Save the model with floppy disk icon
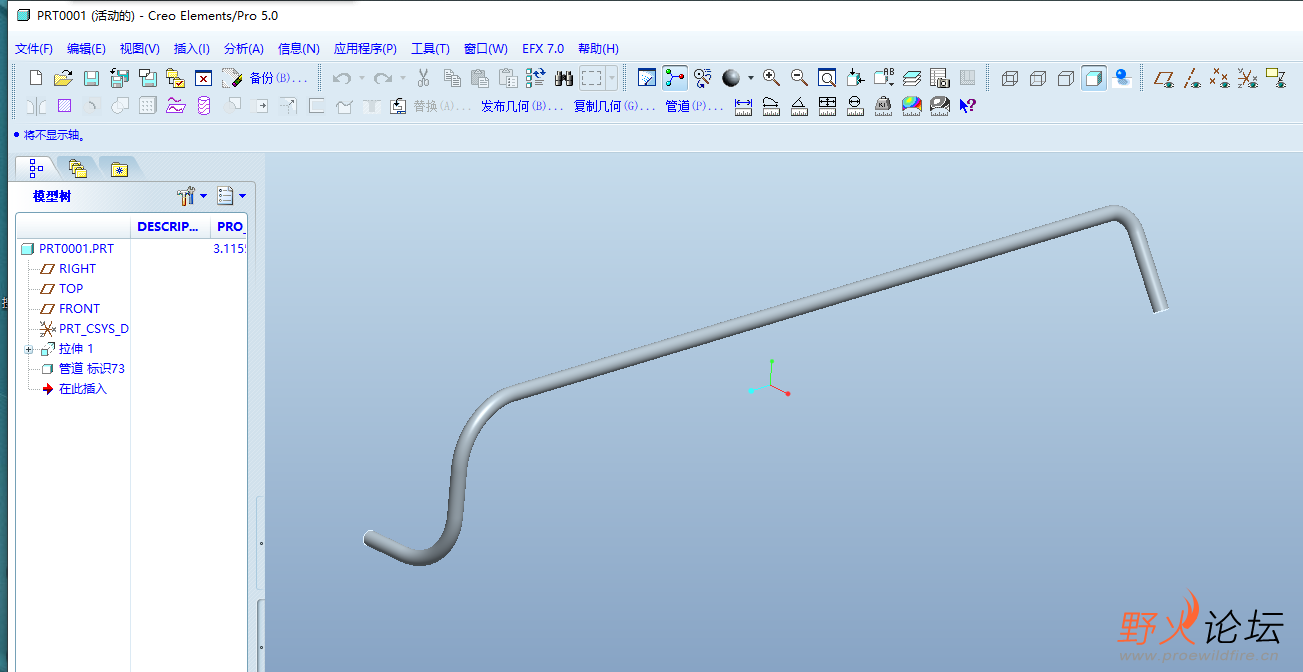This screenshot has height=672, width=1303. coord(91,78)
